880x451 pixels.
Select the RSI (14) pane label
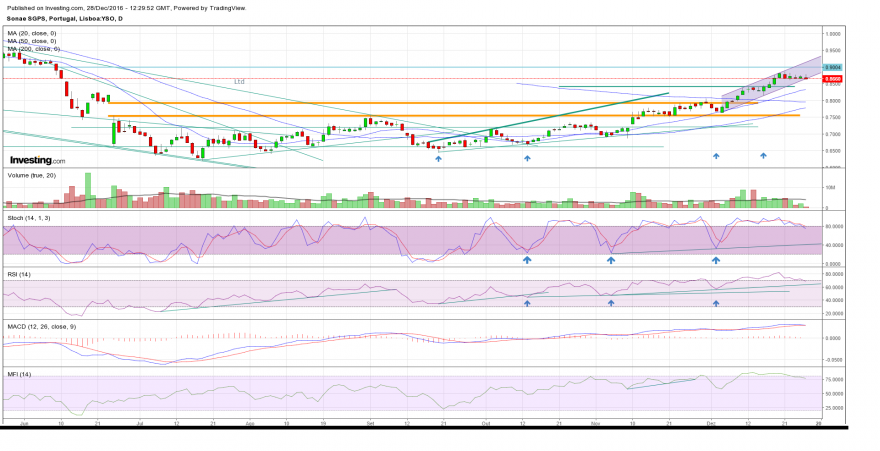[19, 274]
